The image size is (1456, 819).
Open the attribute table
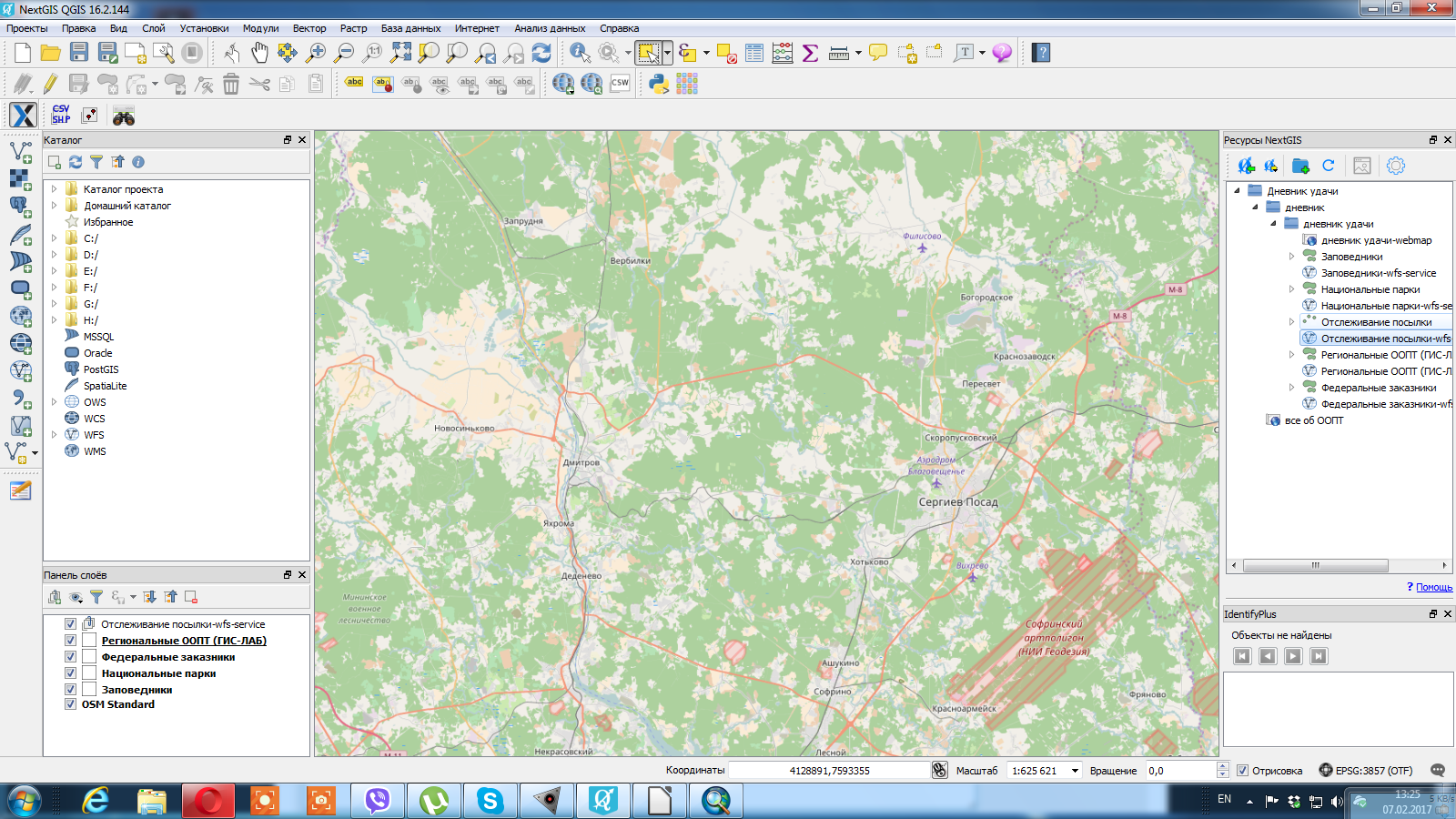coord(754,53)
